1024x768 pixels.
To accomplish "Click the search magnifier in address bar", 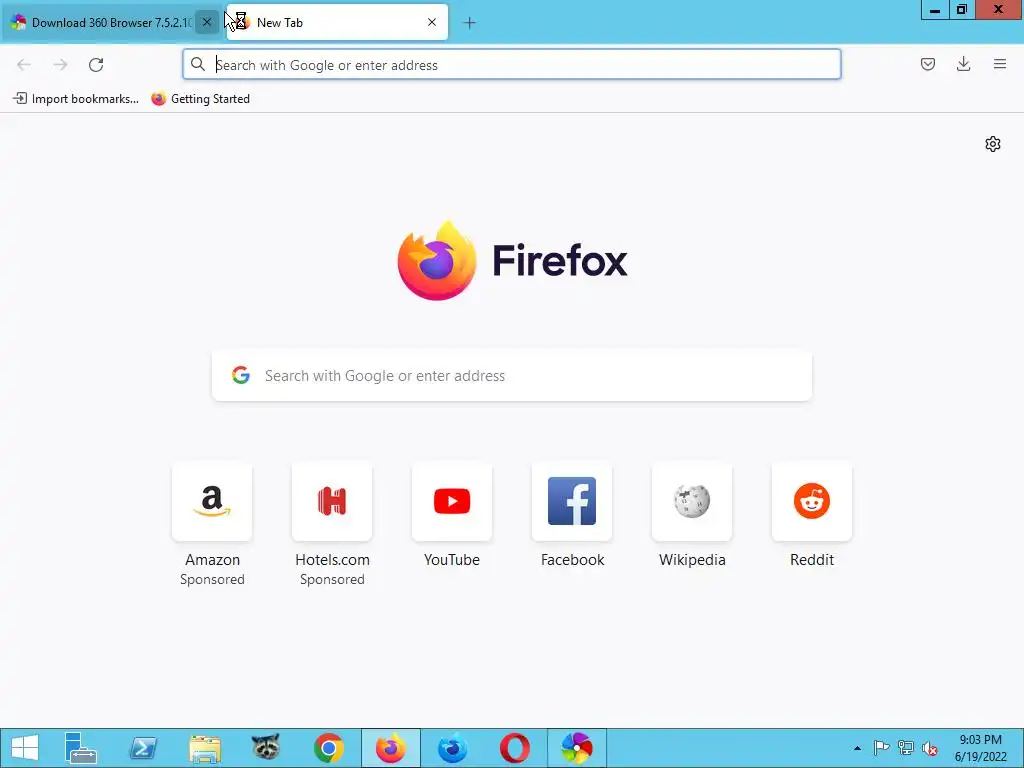I will 197,64.
